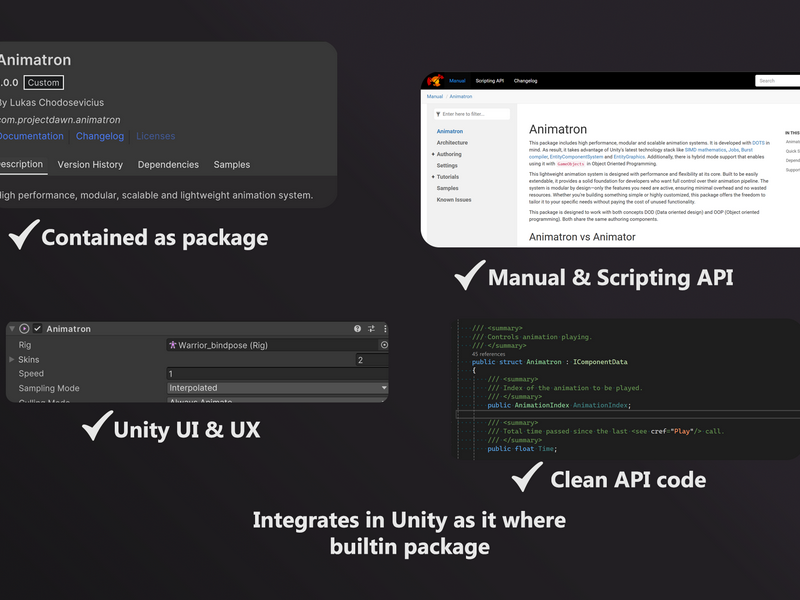Click 'By Lukas Chodosevicius' author text
The width and height of the screenshot is (800, 600).
(52, 103)
